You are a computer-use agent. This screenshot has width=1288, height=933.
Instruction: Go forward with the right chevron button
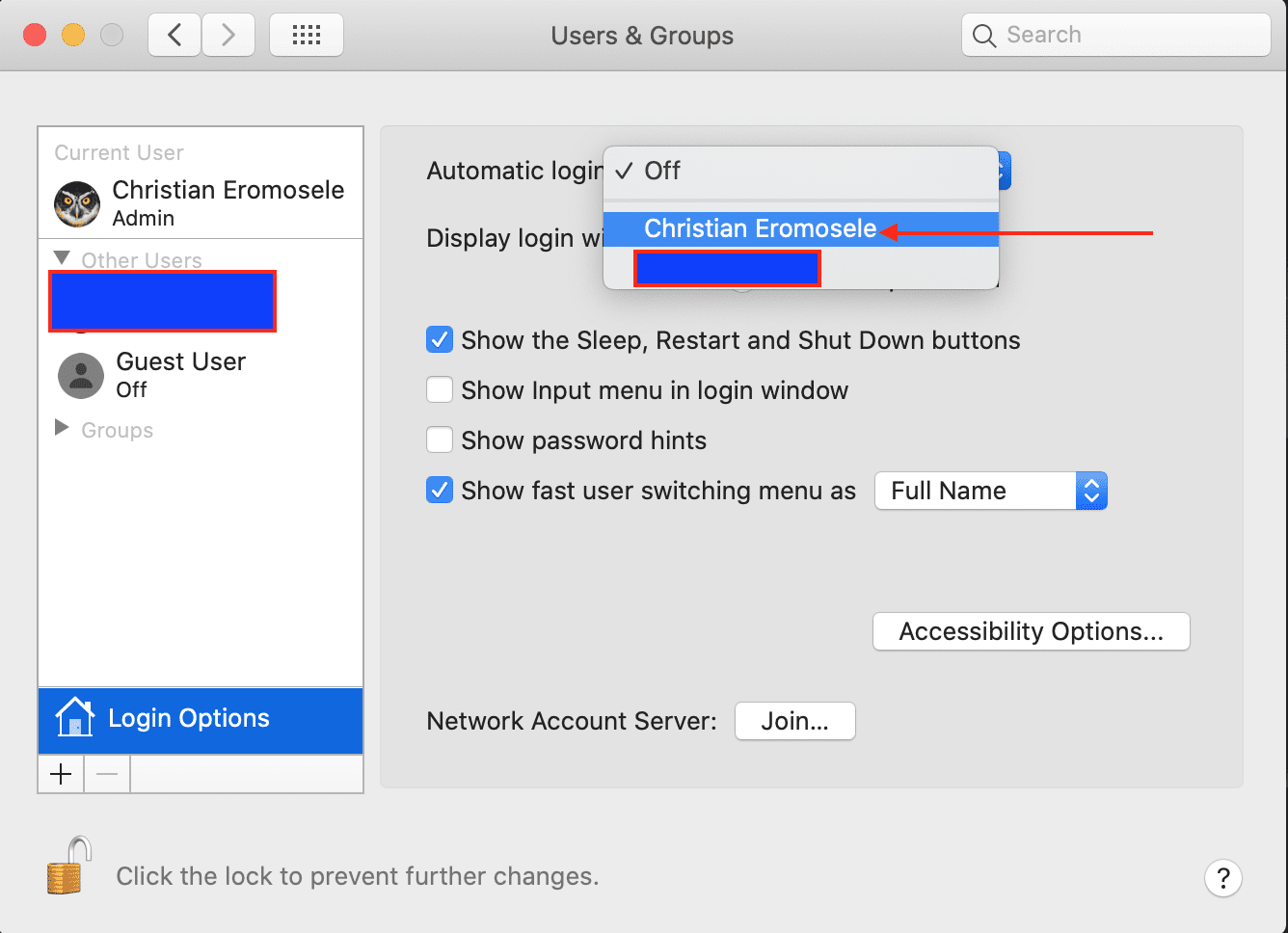228,36
